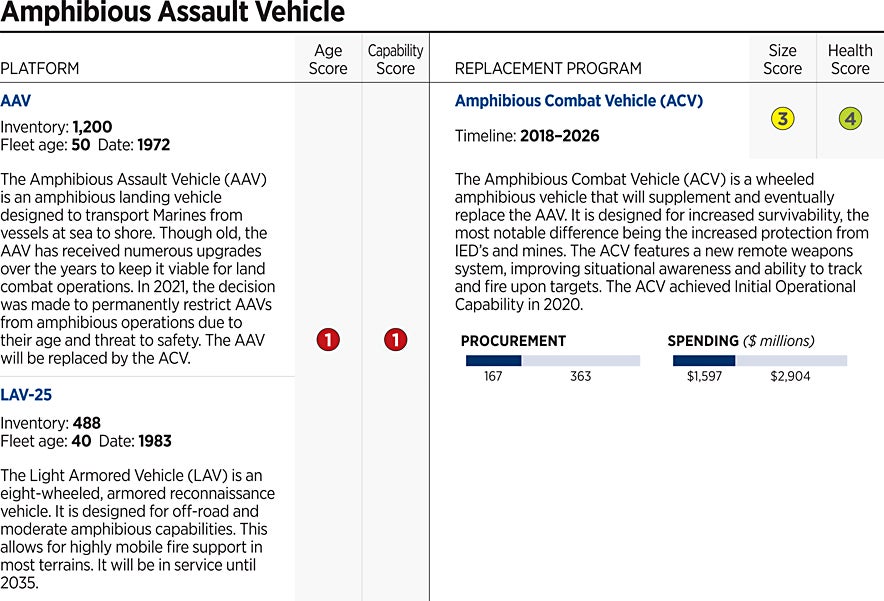884x601 pixels.
Task: Click the Health Score column header
Action: [x=850, y=59]
